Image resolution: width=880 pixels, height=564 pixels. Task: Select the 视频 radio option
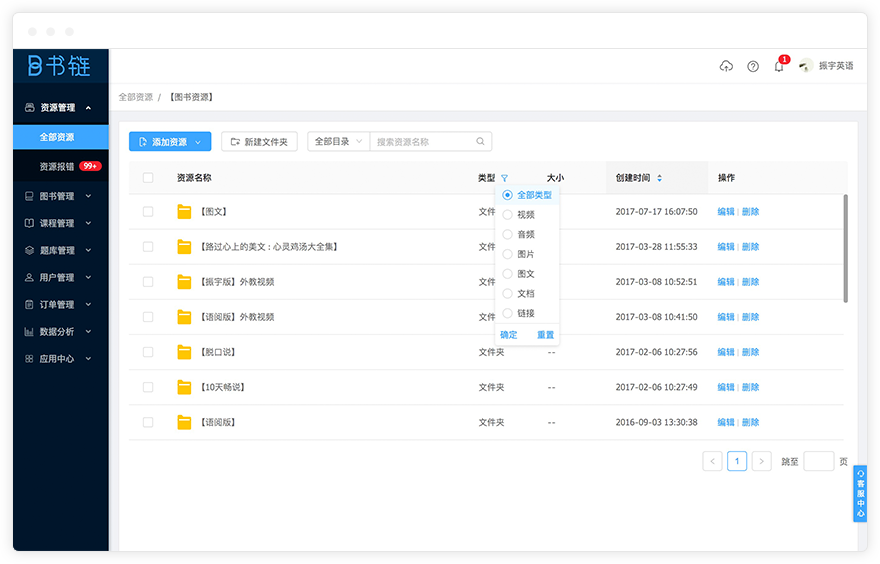508,215
